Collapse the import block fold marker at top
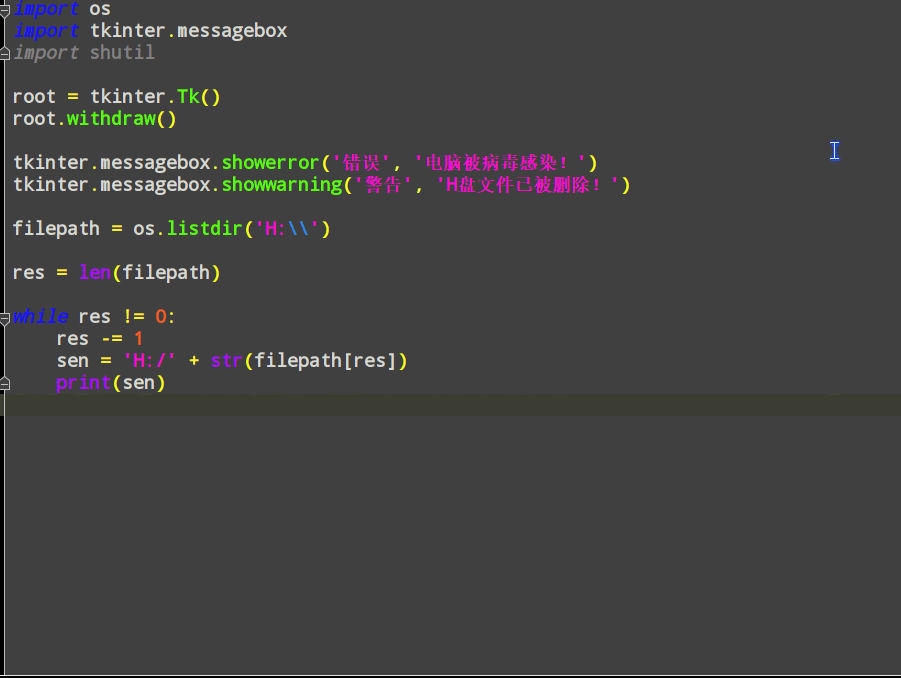901x678 pixels. 5,9
